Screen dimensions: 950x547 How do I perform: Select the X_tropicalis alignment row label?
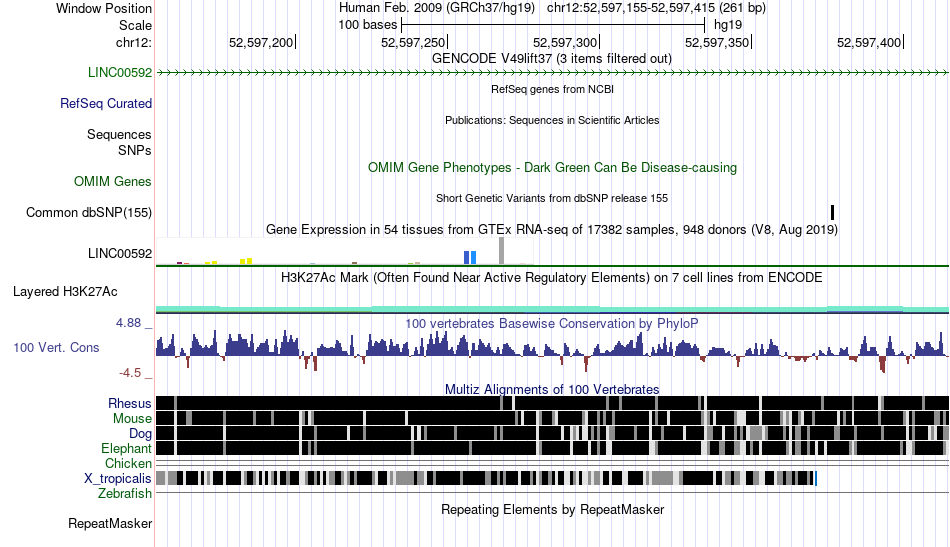tap(118, 479)
